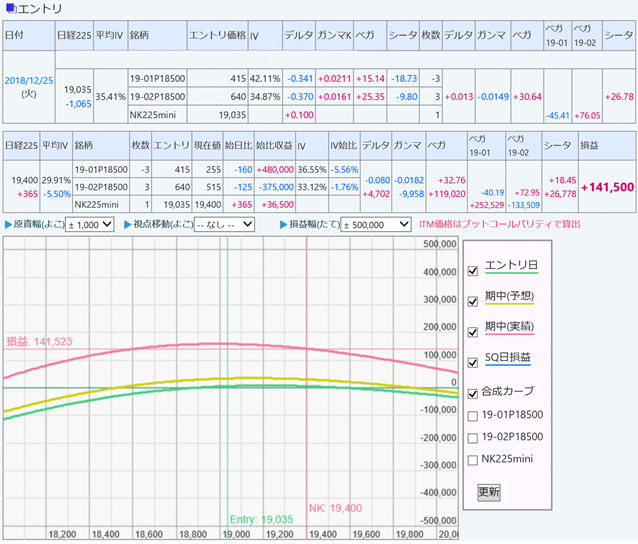Image resolution: width=638 pixels, height=544 pixels.
Task: Click 19-01P18500 in the entry table
Action: pos(157,79)
